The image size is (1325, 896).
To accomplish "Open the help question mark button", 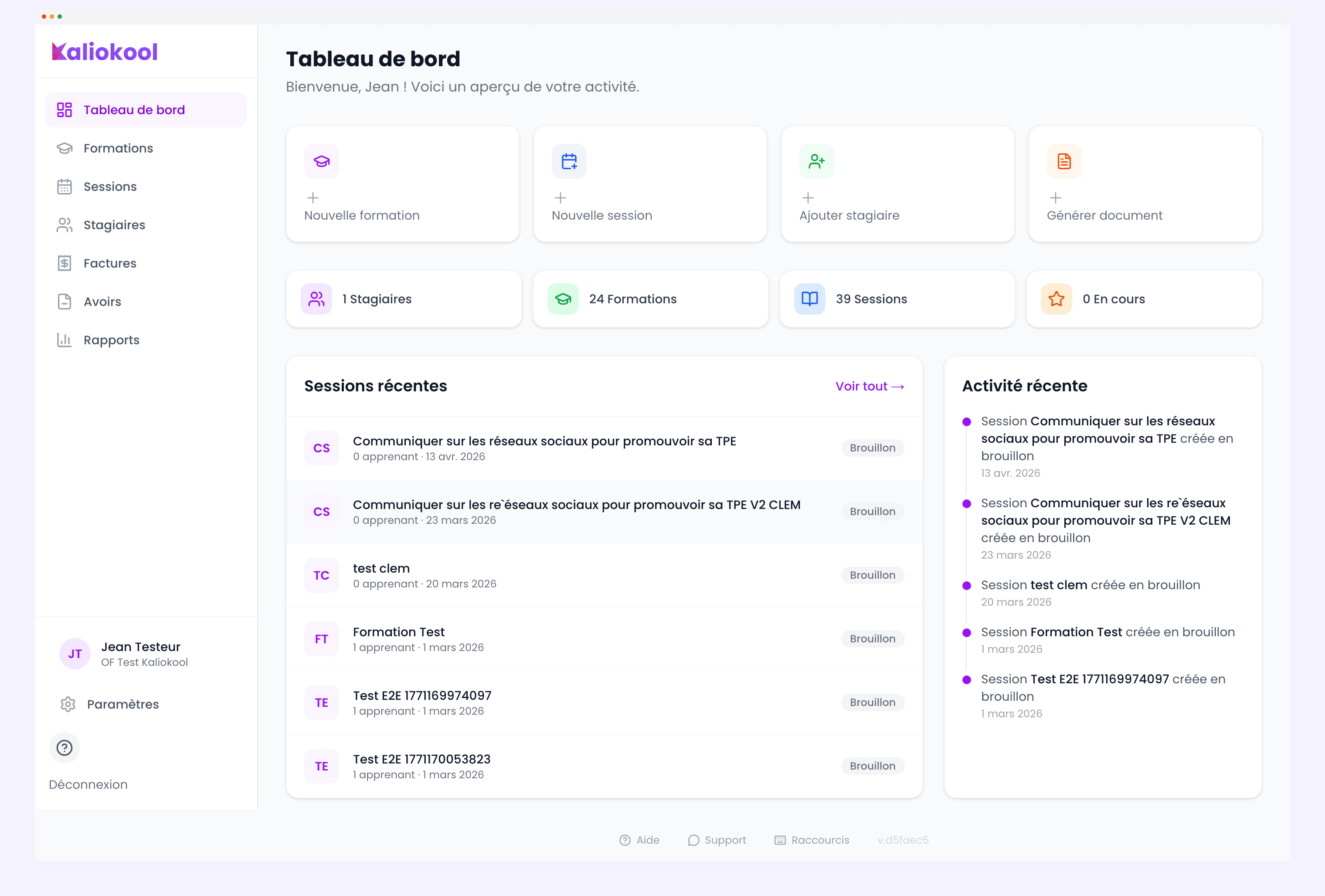I will point(65,747).
